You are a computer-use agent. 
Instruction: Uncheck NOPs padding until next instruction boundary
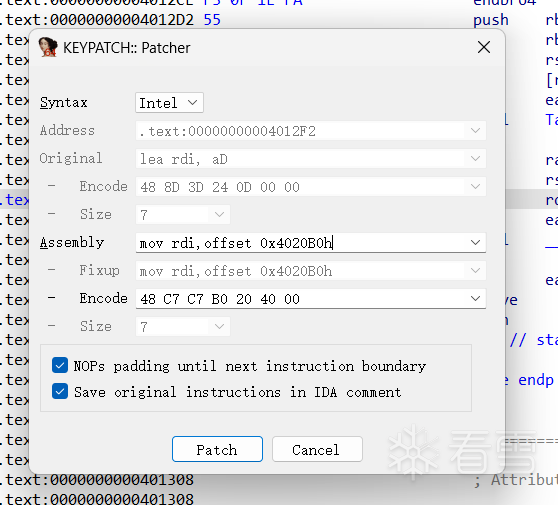pyautogui.click(x=60, y=365)
